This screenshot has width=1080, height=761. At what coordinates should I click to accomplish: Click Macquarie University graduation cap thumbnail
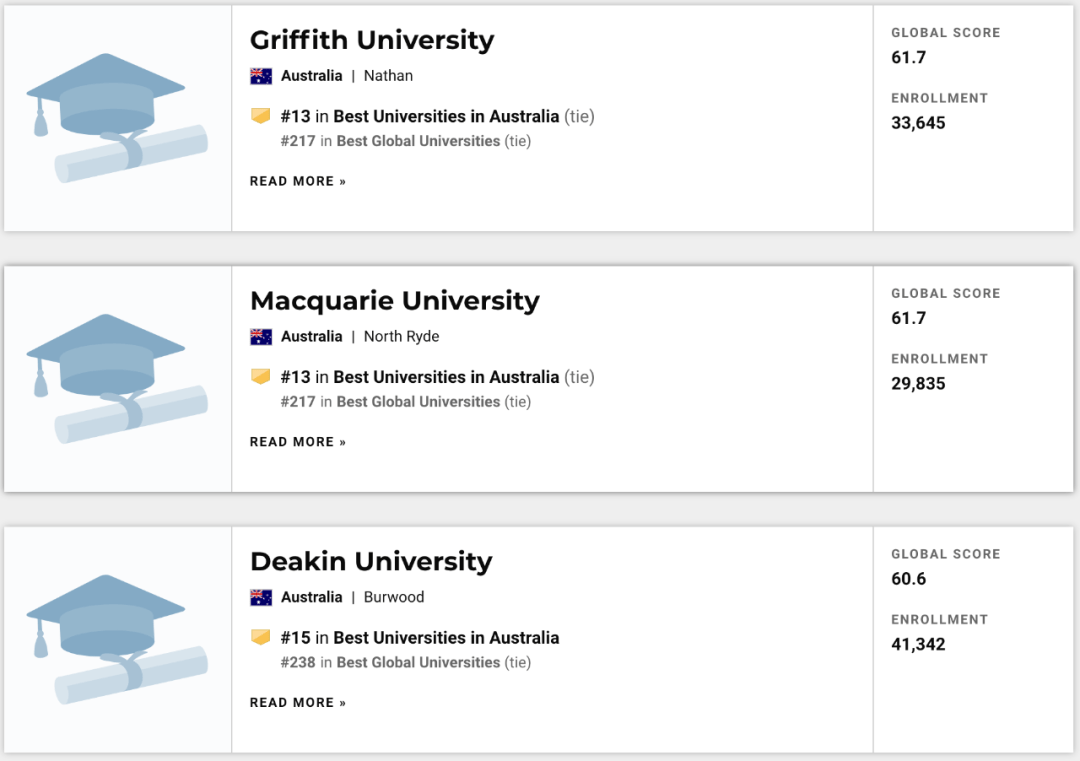[x=117, y=379]
